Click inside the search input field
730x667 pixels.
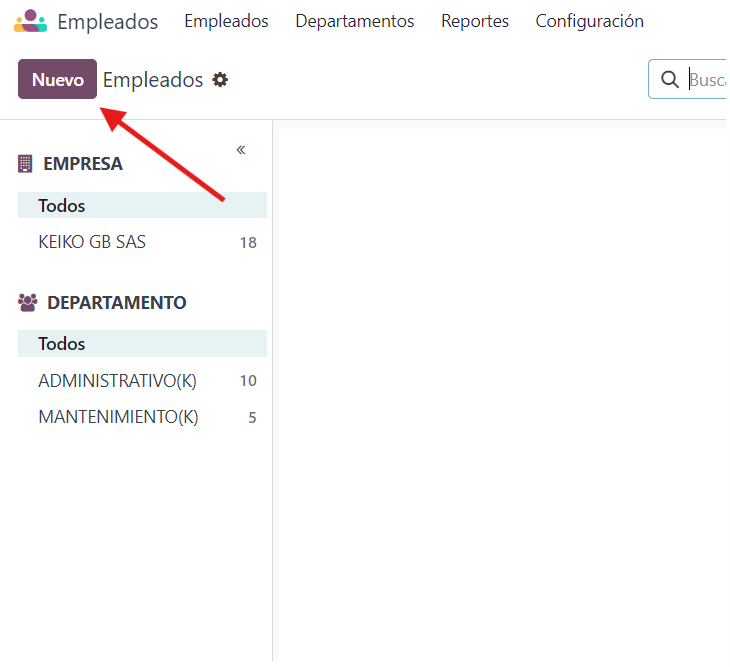[x=706, y=80]
